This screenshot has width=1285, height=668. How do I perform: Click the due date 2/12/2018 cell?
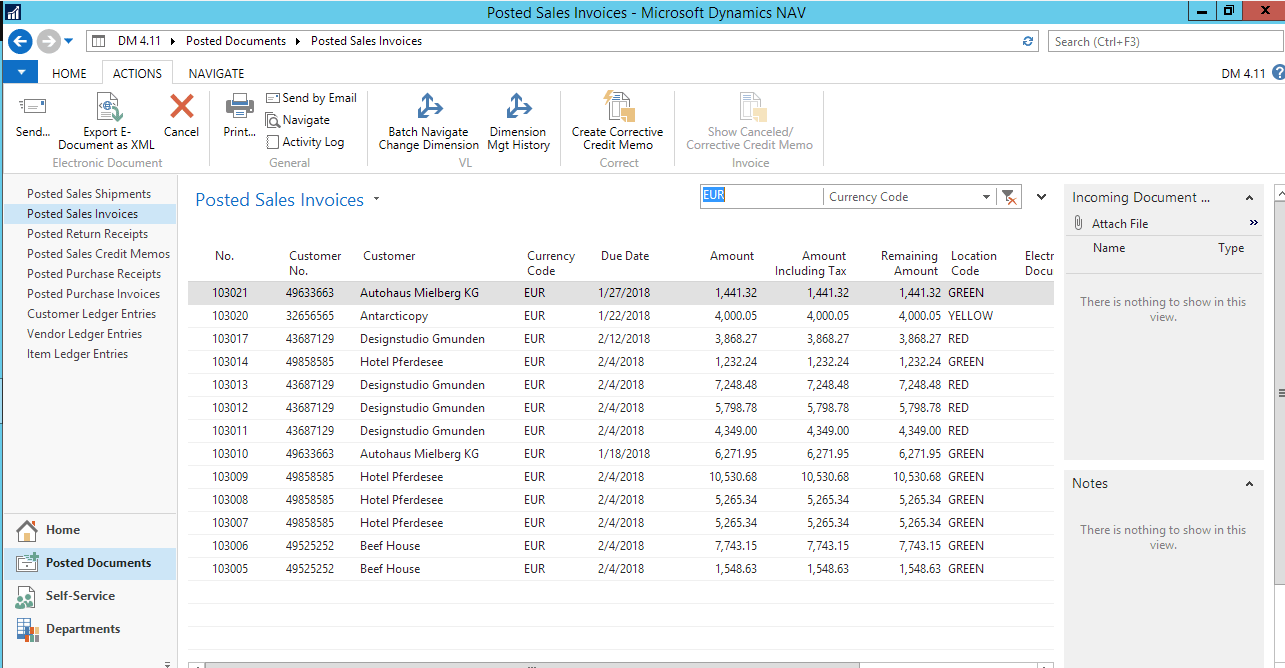[x=624, y=339]
